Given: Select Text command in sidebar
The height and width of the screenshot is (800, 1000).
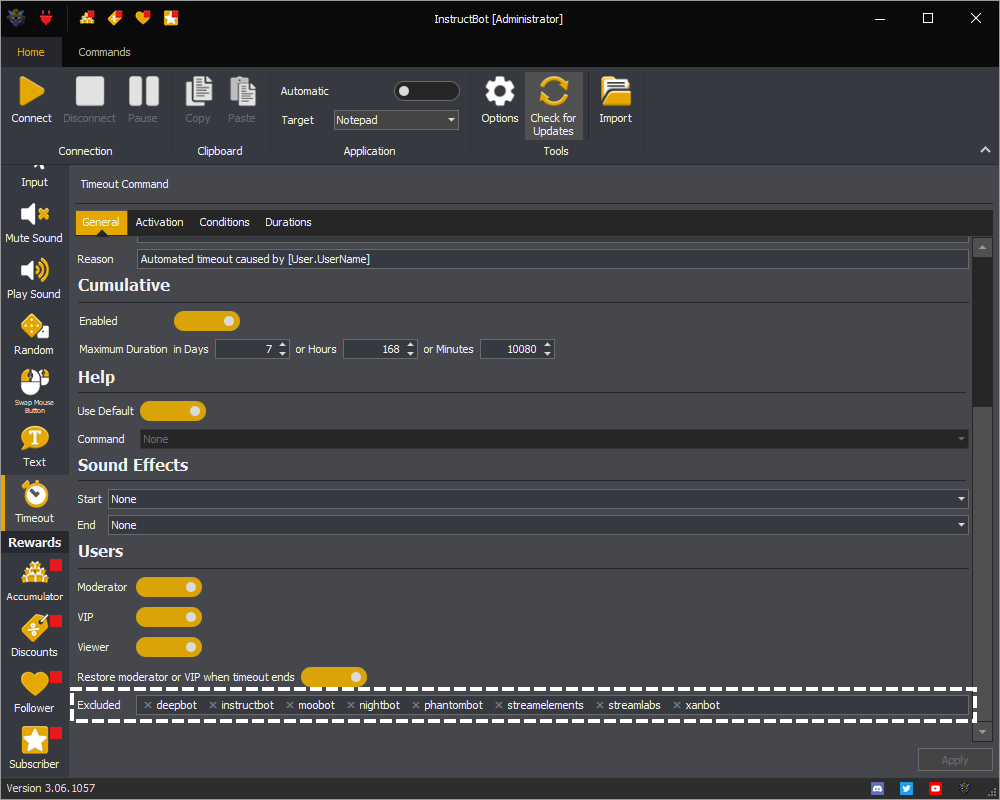Looking at the screenshot, I should [34, 448].
